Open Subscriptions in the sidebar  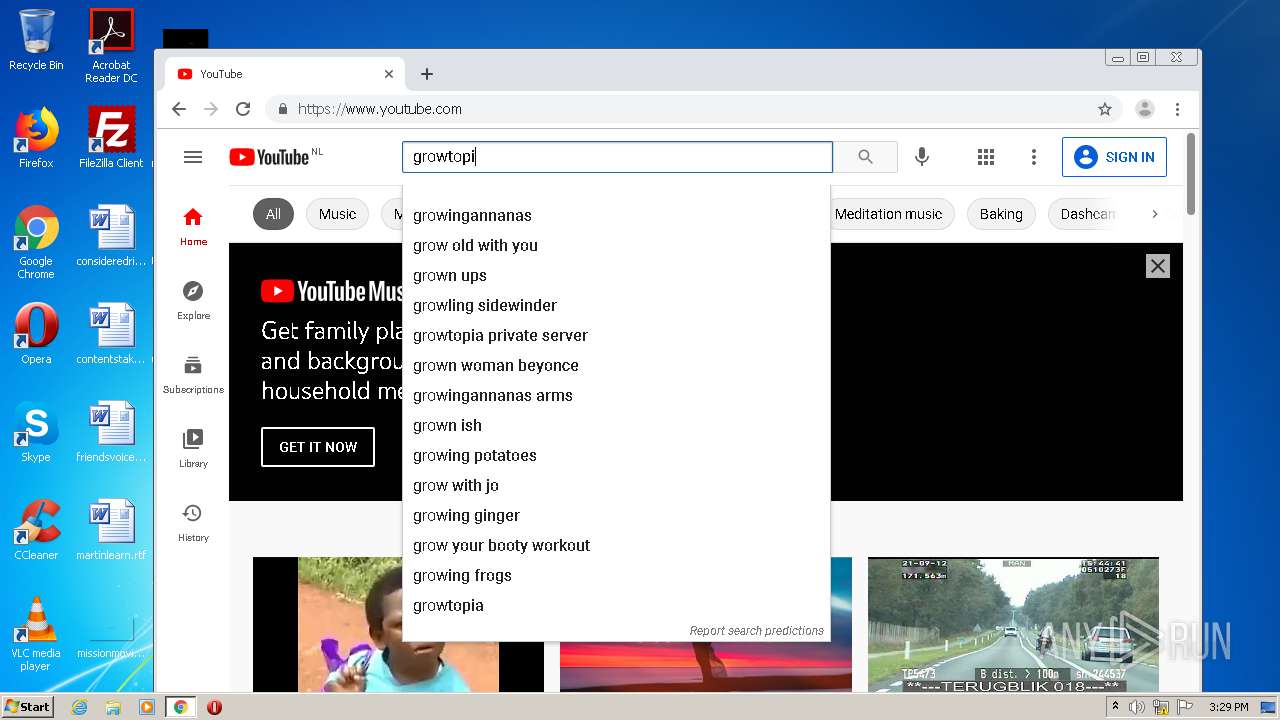pyautogui.click(x=193, y=374)
